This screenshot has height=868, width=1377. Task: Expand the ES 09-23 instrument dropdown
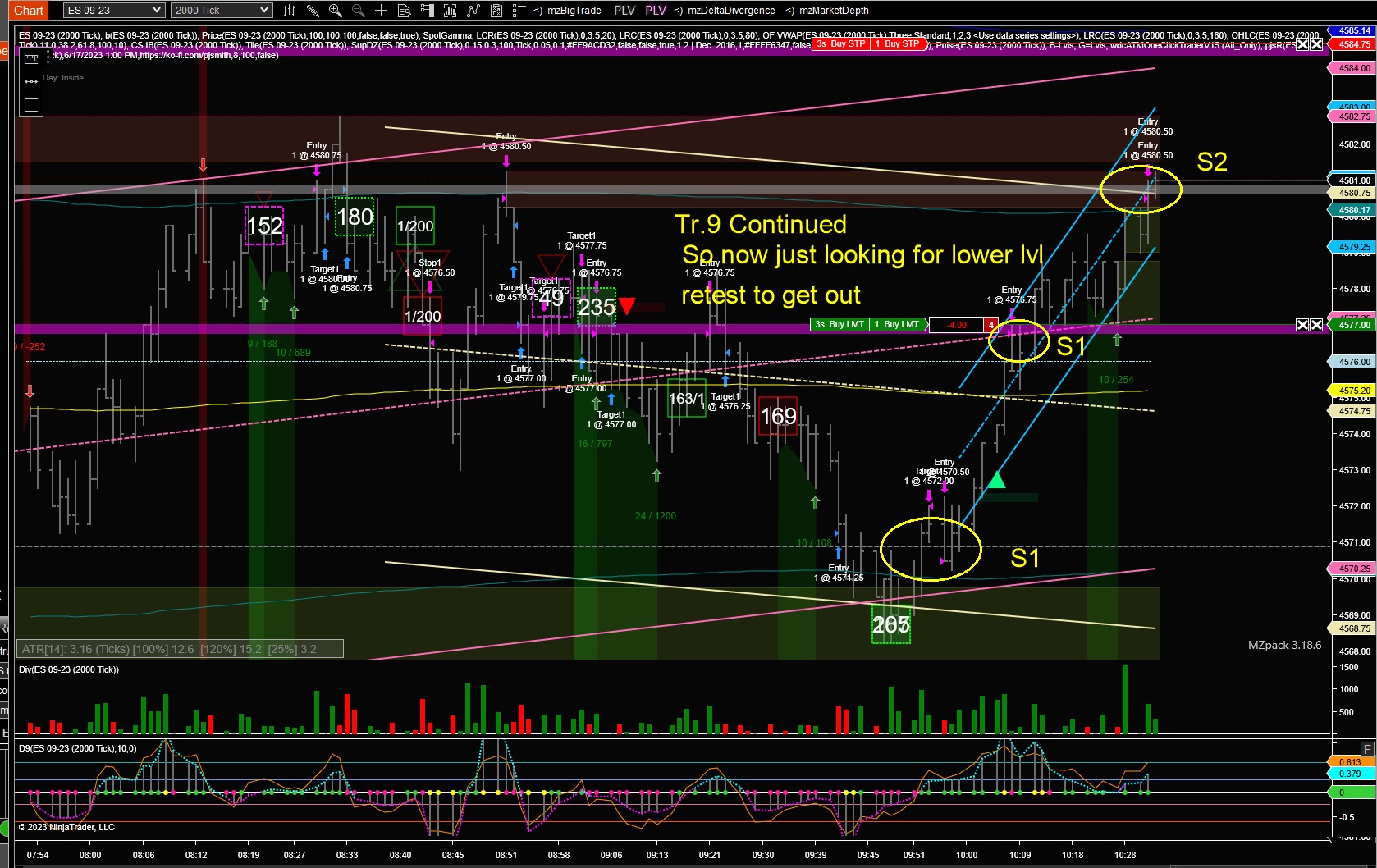(114, 11)
